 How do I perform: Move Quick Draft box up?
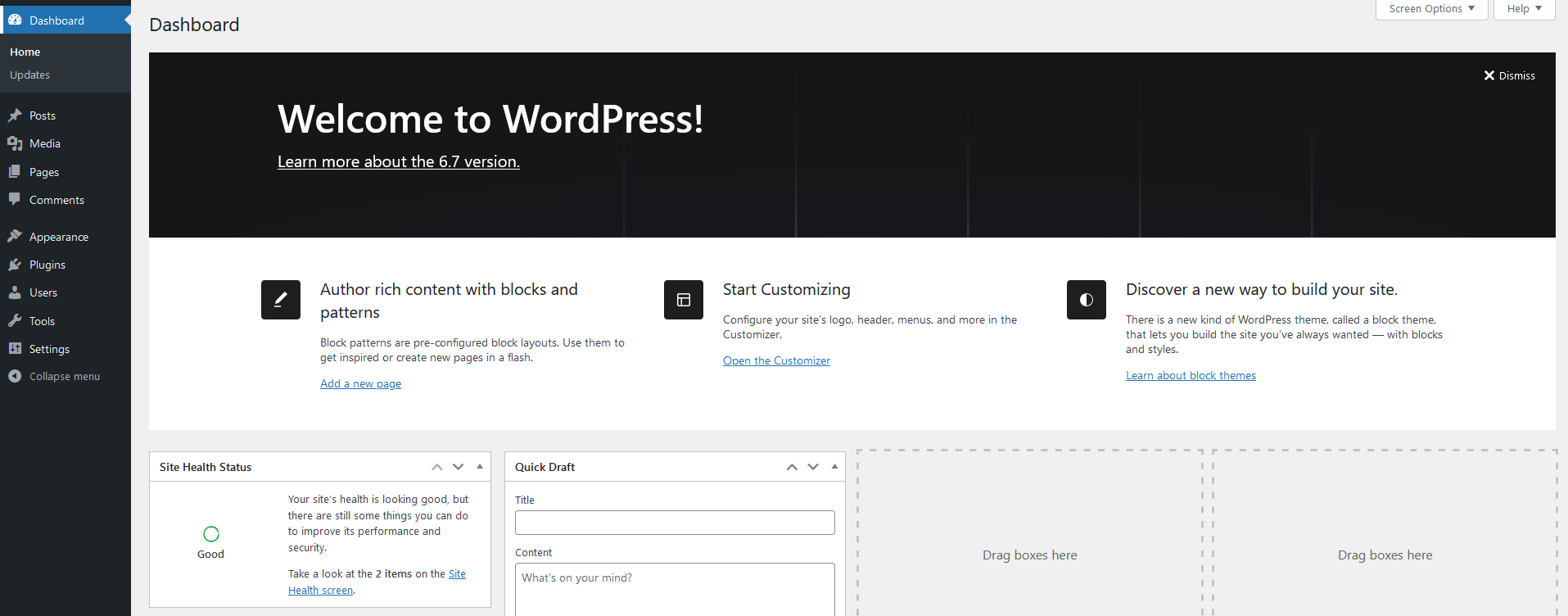point(792,467)
